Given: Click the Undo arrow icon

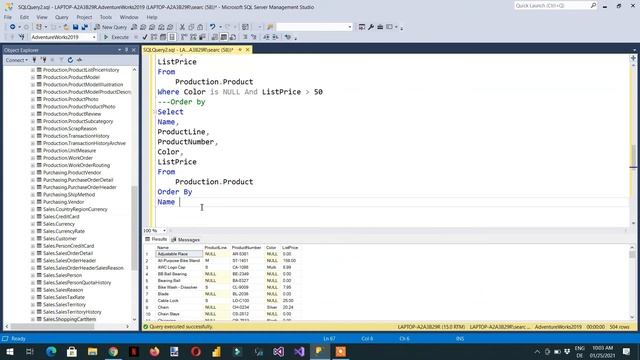Looking at the screenshot, I should 213,27.
